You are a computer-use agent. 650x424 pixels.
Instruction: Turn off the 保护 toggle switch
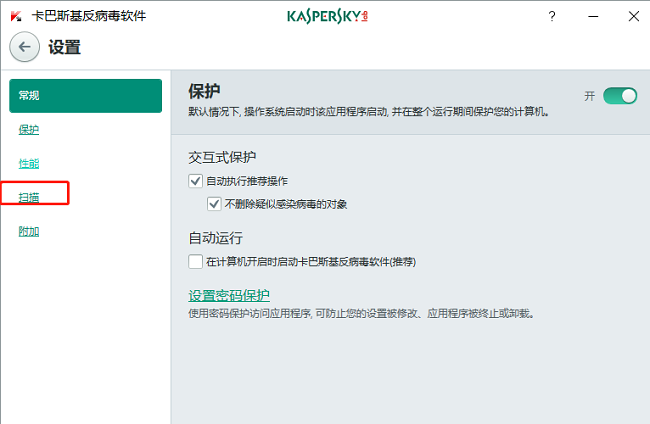(620, 96)
